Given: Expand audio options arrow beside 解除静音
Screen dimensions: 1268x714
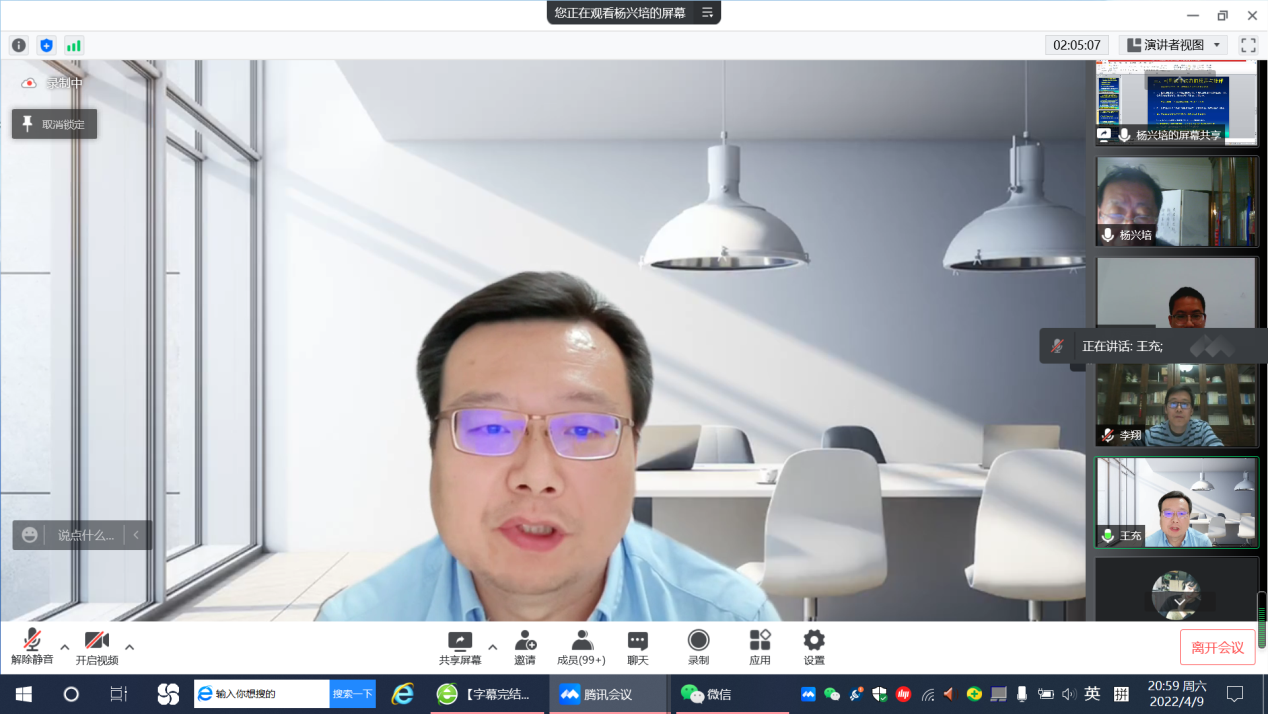Looking at the screenshot, I should tap(65, 647).
